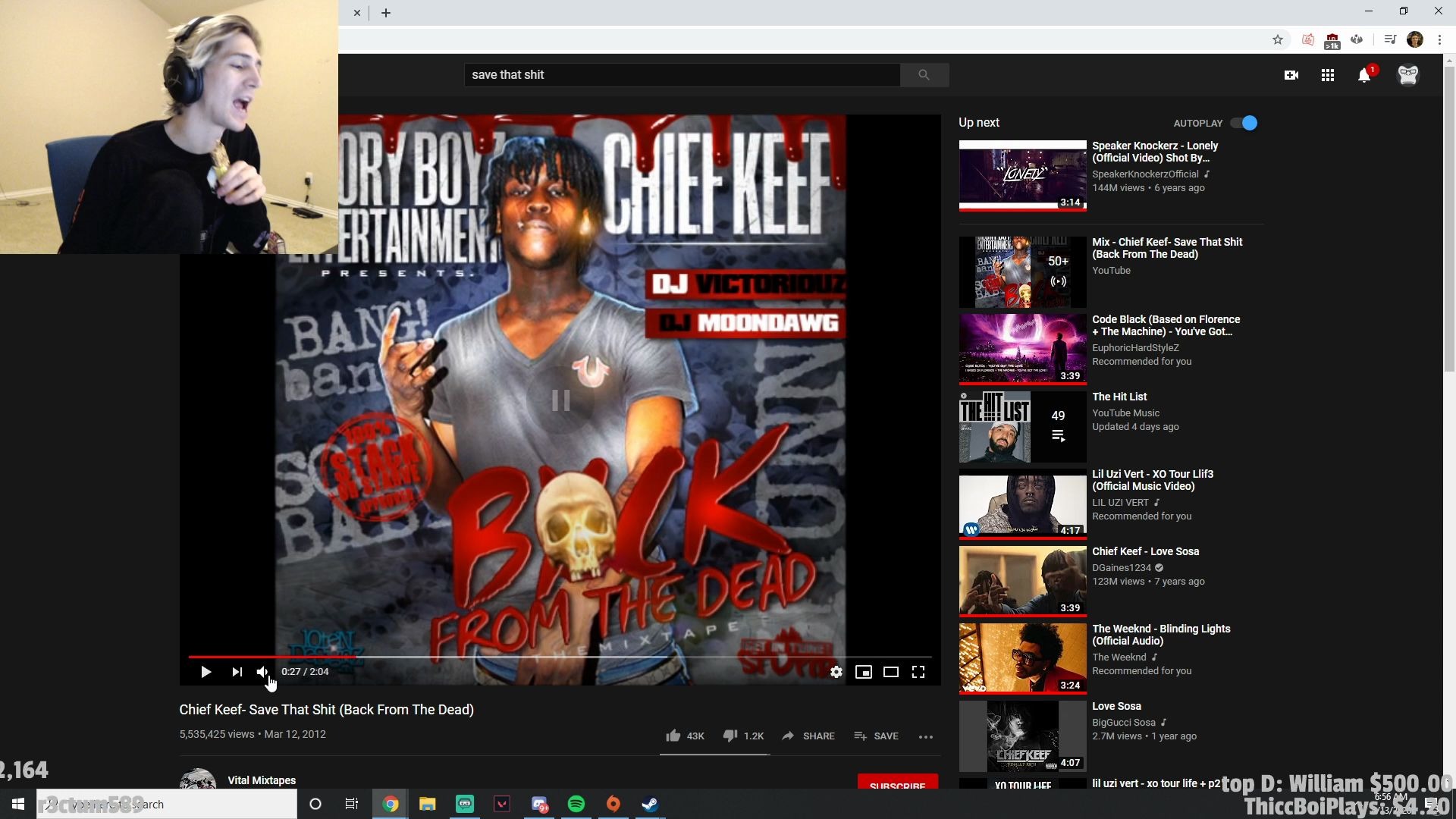Viewport: 1456px width, 819px height.
Task: Open Spotify from the taskbar
Action: (x=576, y=804)
